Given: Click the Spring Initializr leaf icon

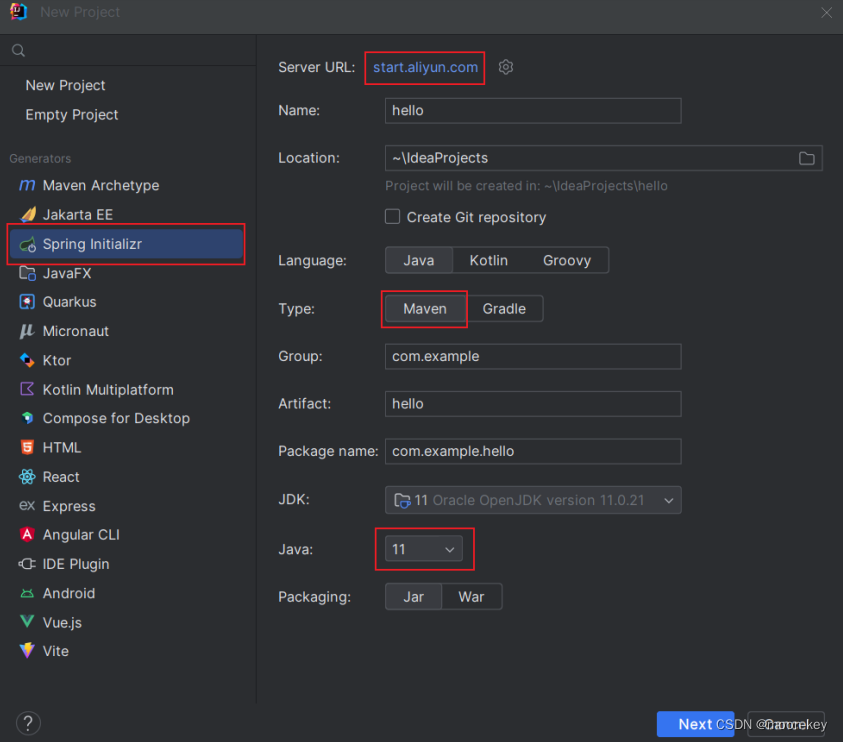Looking at the screenshot, I should pos(27,244).
